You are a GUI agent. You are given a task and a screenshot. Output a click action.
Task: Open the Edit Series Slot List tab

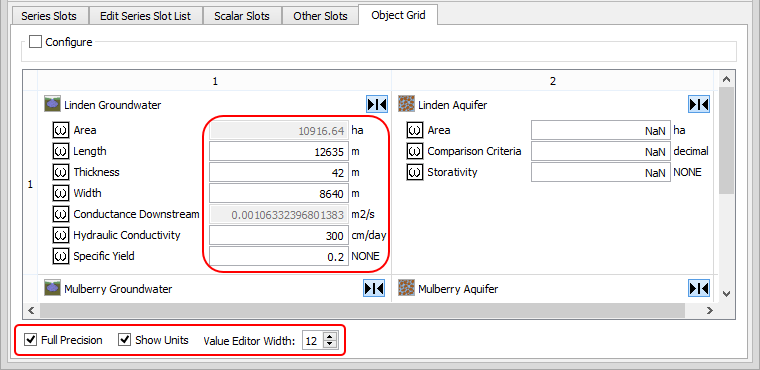point(145,16)
